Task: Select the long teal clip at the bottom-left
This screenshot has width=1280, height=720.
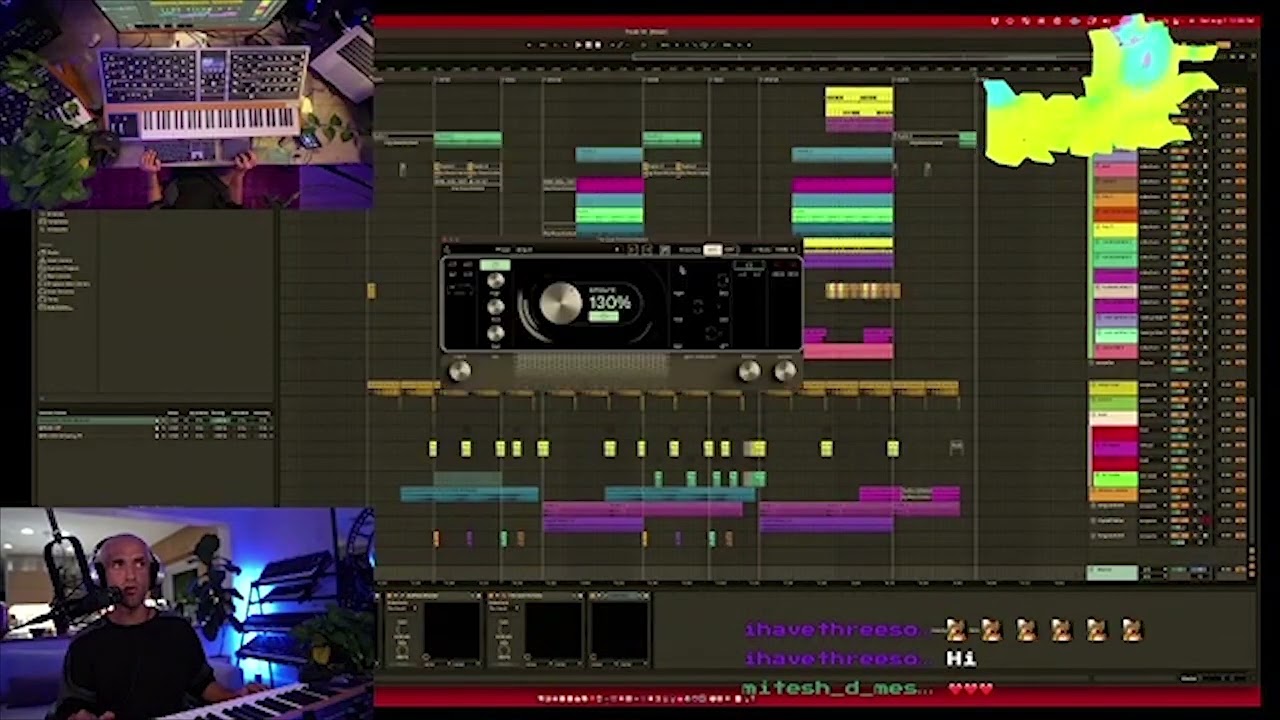Action: coord(469,494)
